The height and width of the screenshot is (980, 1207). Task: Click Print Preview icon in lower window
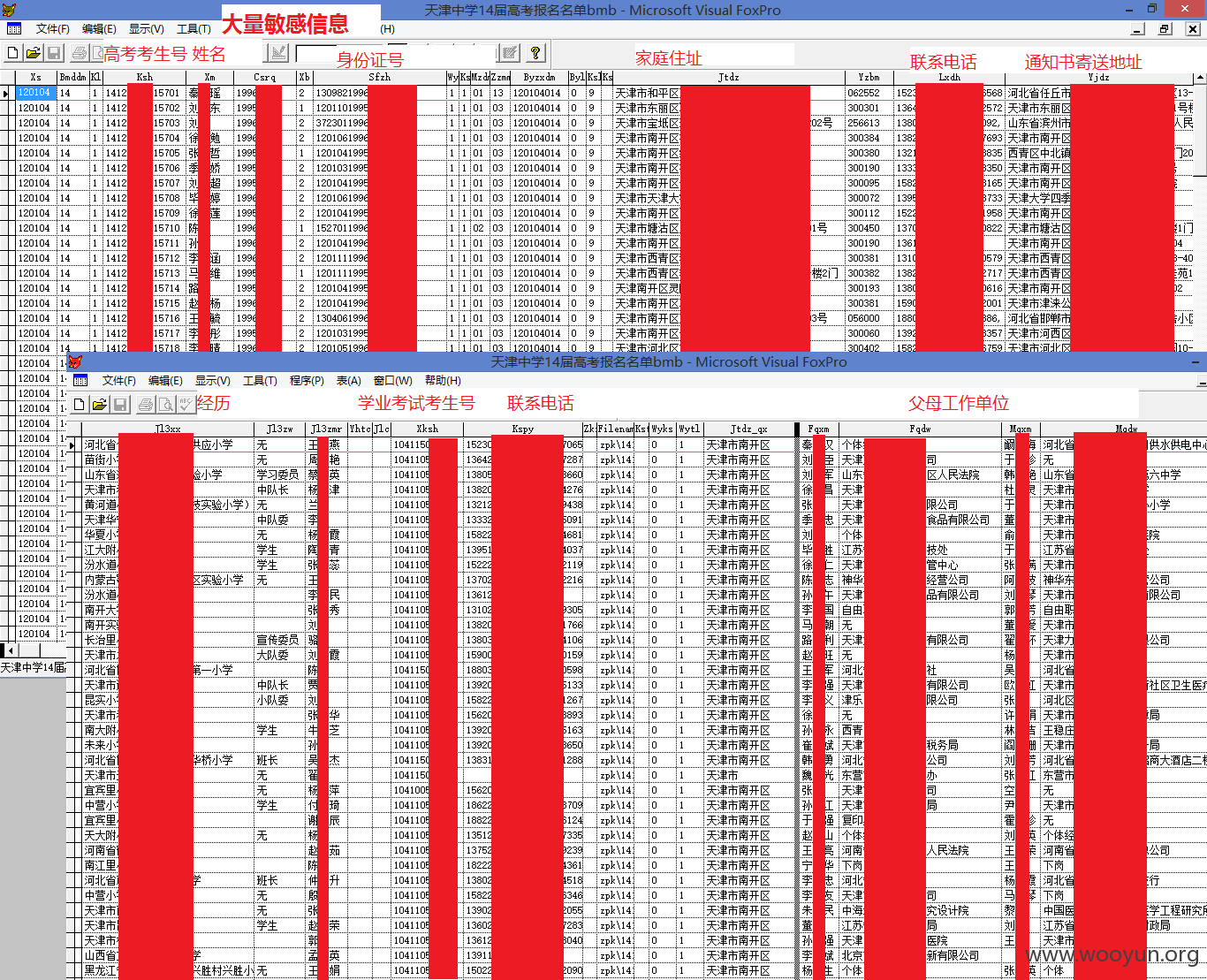pyautogui.click(x=166, y=405)
